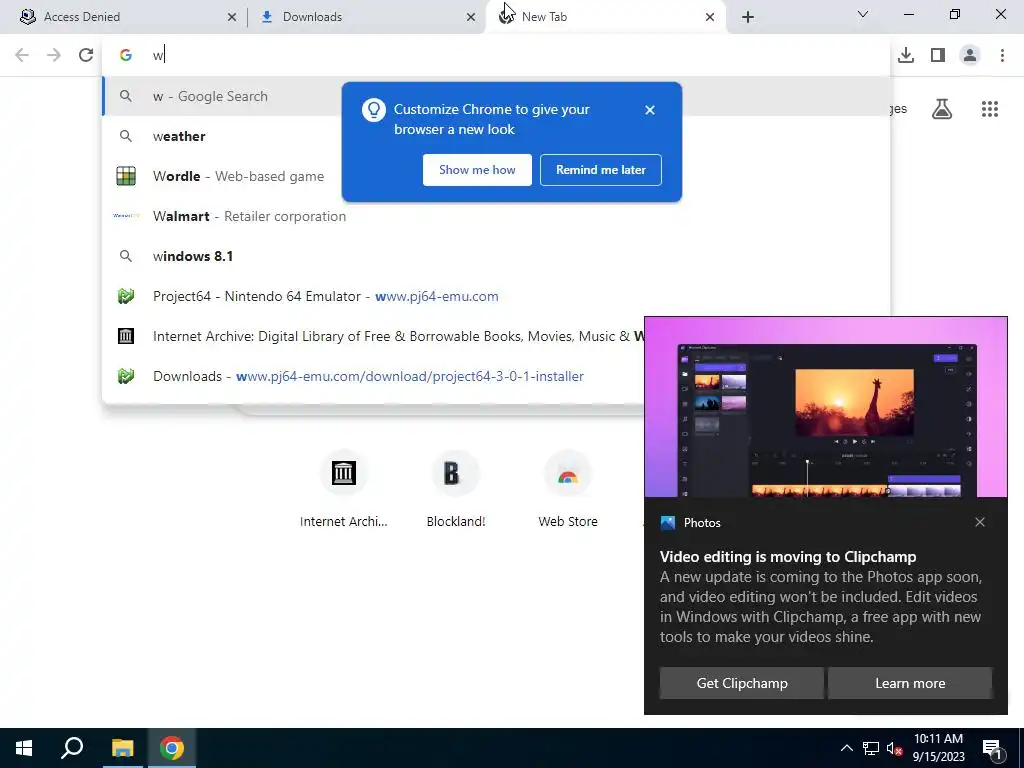Image resolution: width=1024 pixels, height=768 pixels.
Task: Click the lightbulb icon in Chrome tip
Action: 374,110
